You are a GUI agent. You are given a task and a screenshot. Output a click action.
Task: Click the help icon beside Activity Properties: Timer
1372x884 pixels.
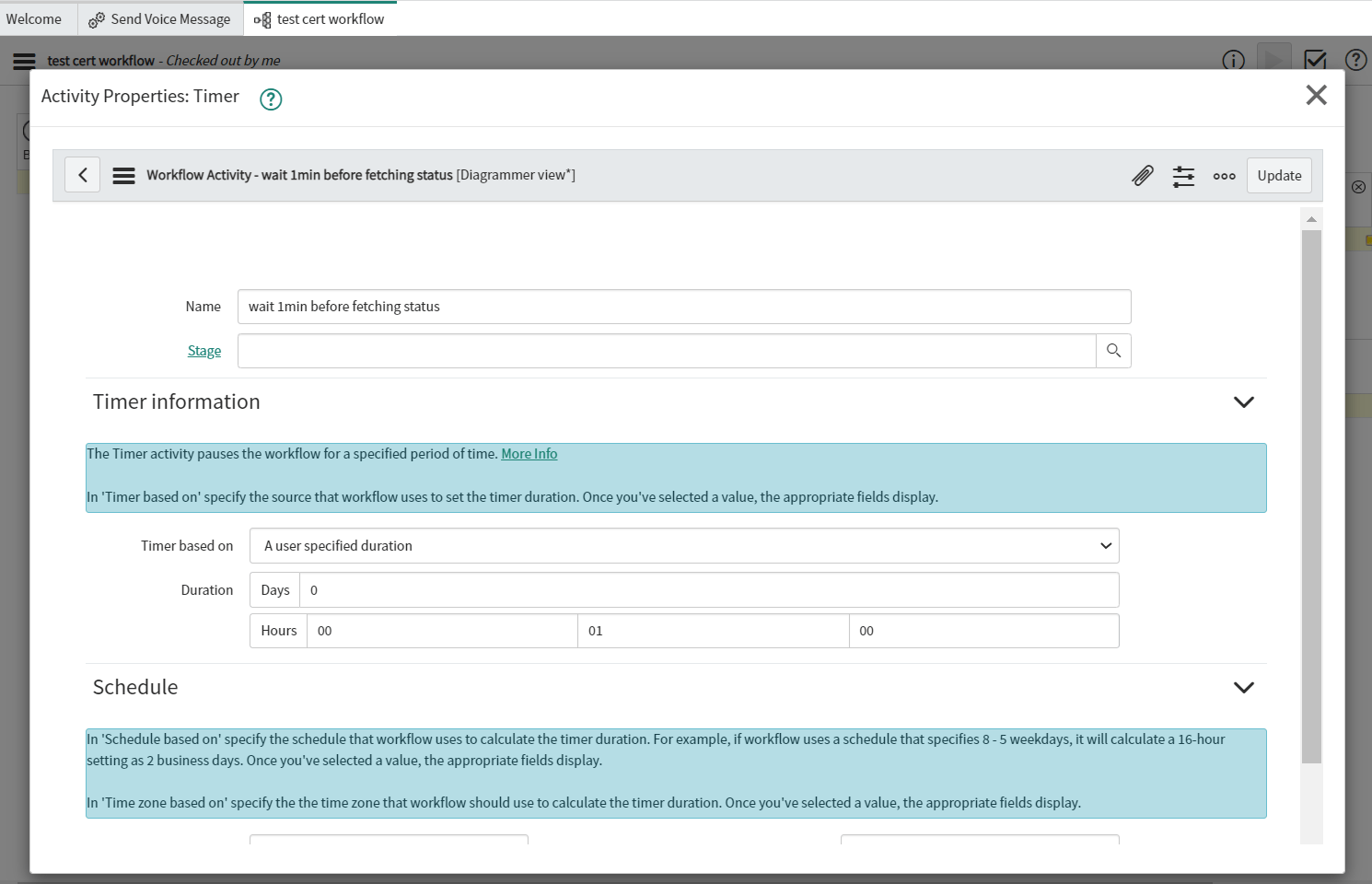270,99
